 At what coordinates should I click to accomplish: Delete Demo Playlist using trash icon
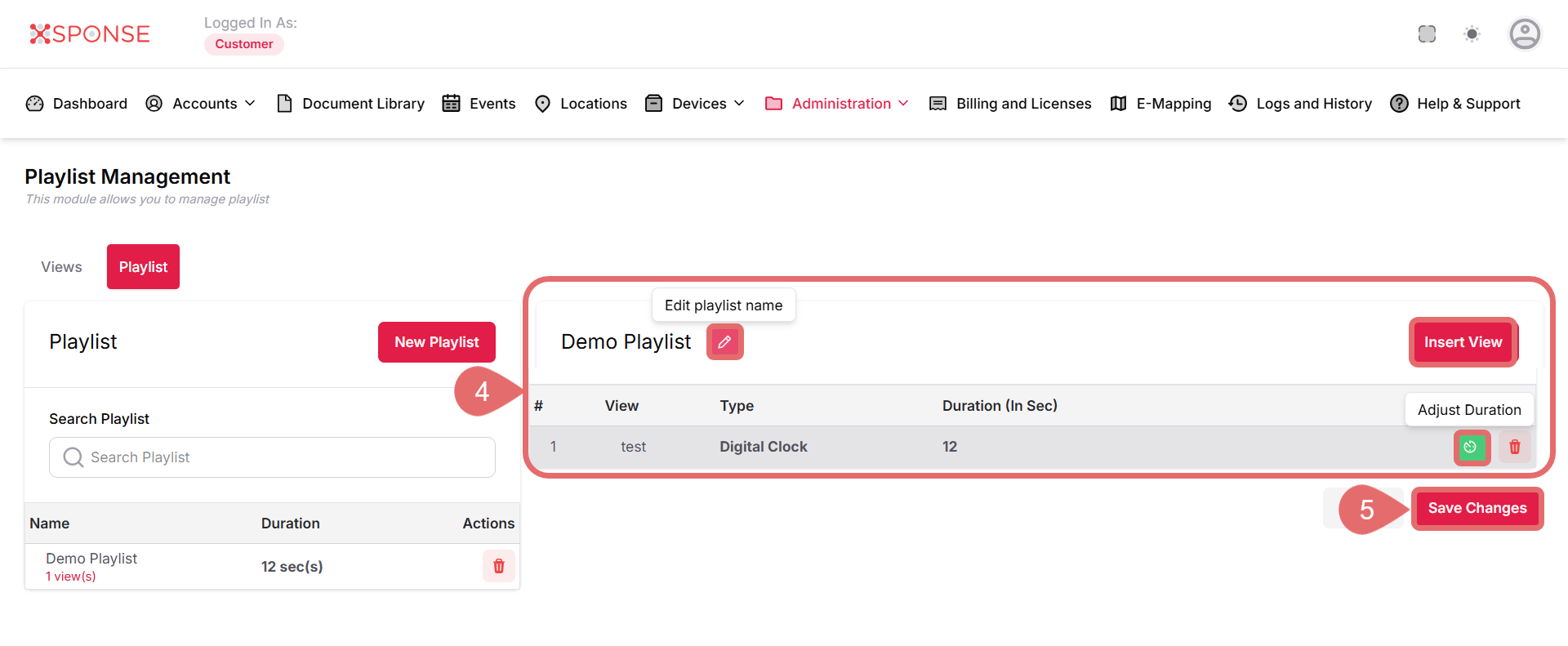(x=498, y=566)
